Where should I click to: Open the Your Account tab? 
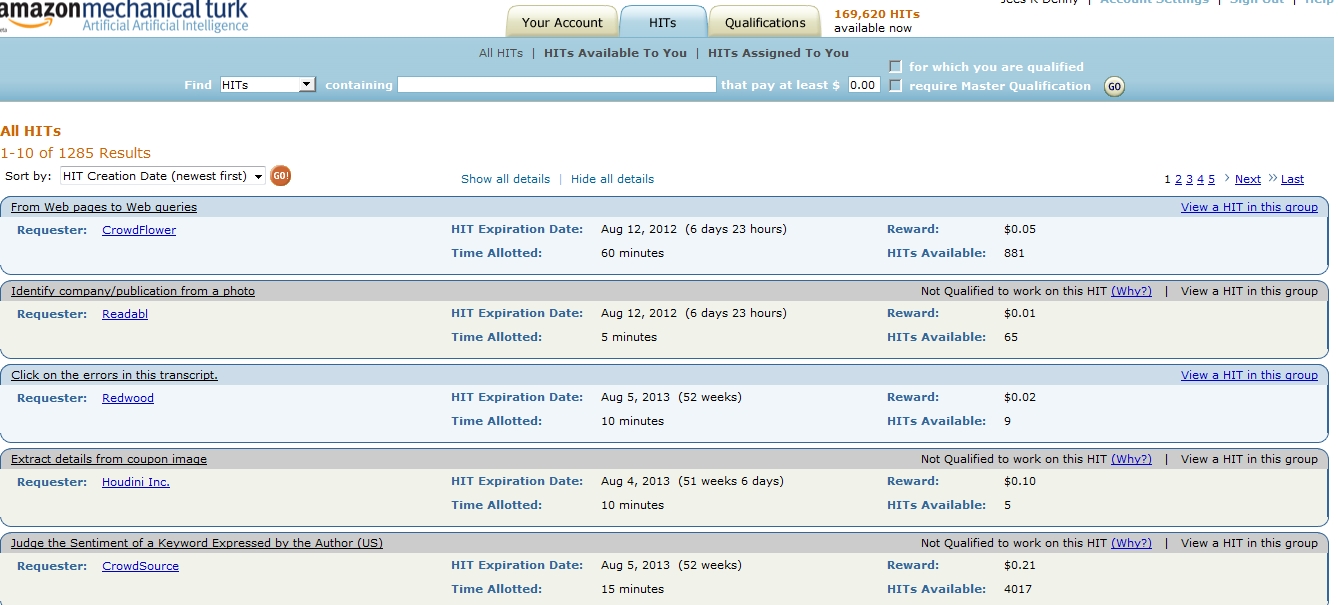(x=562, y=22)
